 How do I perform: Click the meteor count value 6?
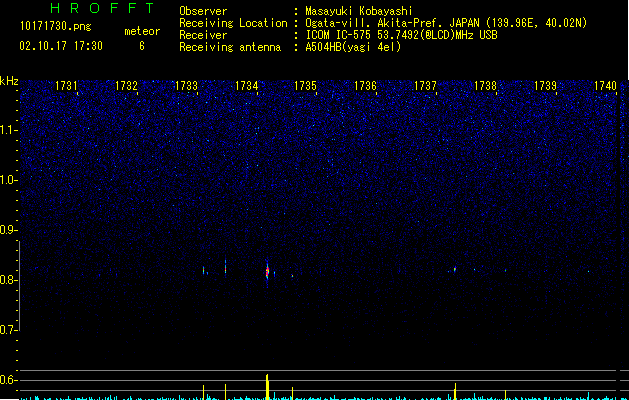pyautogui.click(x=142, y=46)
